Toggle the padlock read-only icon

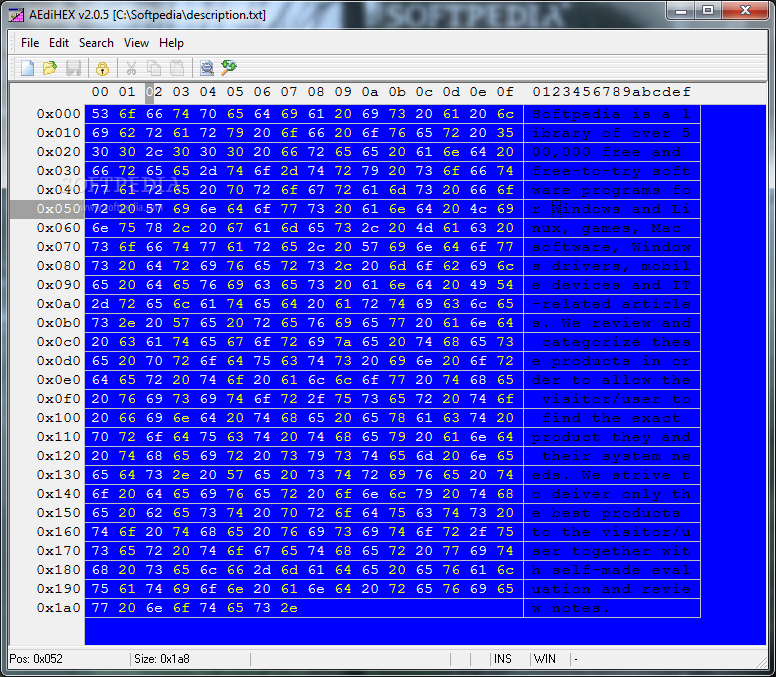[102, 68]
